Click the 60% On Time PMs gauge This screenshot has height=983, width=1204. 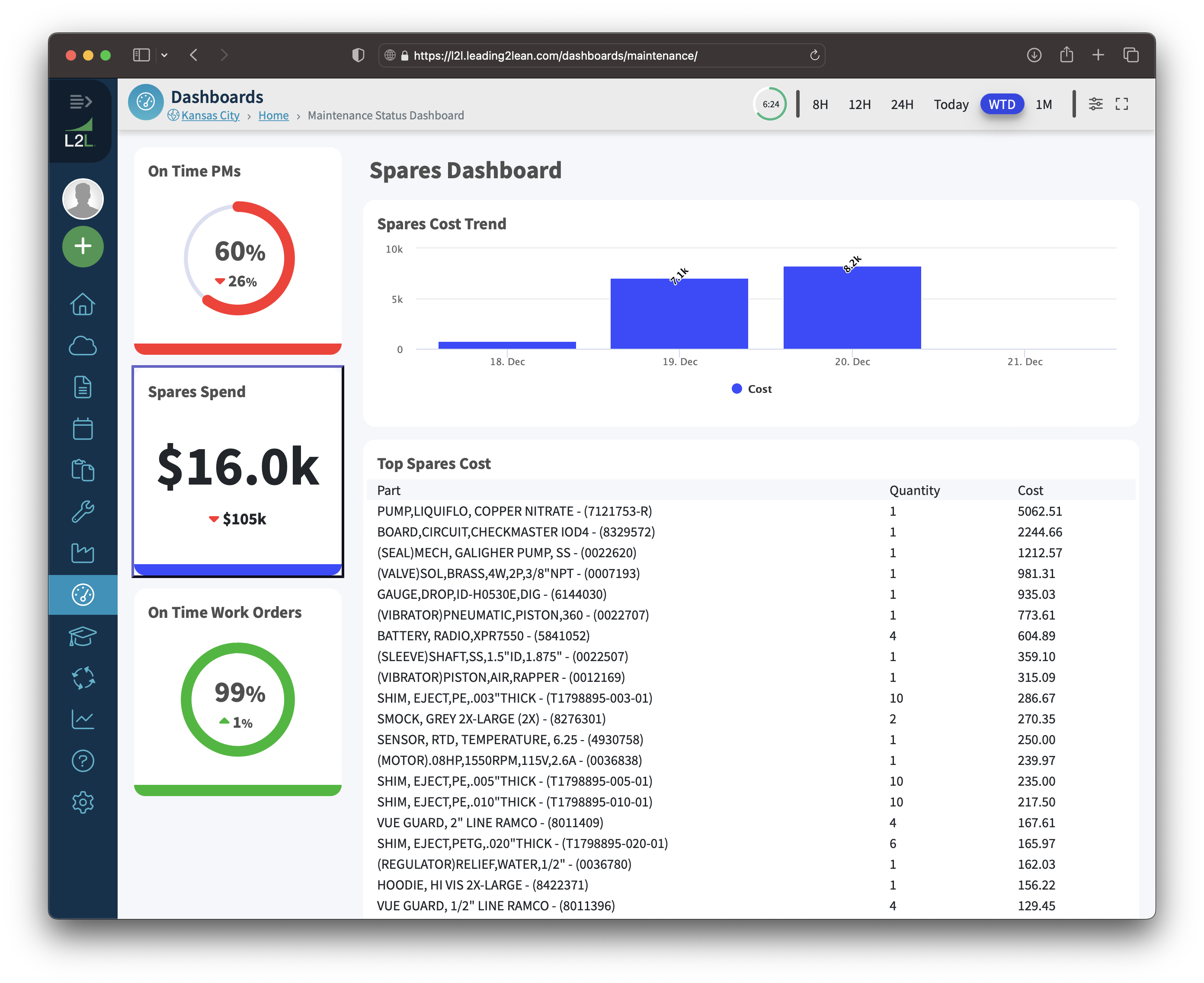tap(239, 258)
